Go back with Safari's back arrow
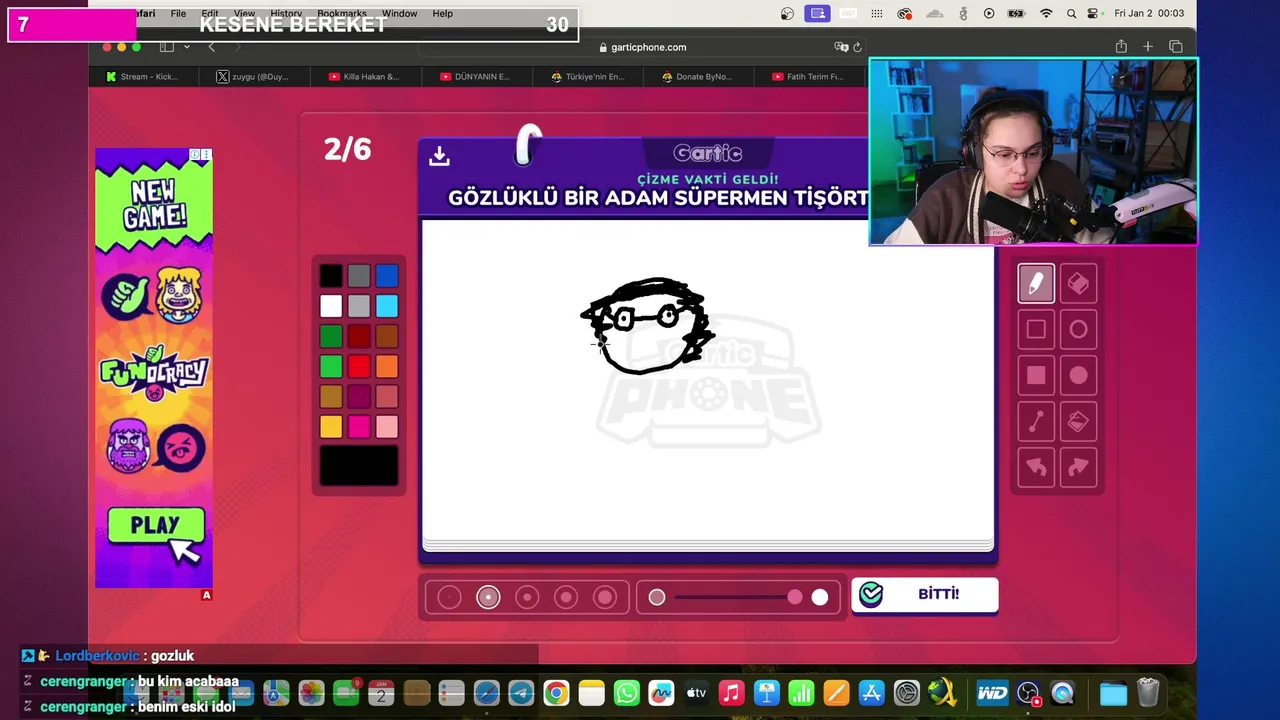The image size is (1280, 720). (x=211, y=47)
